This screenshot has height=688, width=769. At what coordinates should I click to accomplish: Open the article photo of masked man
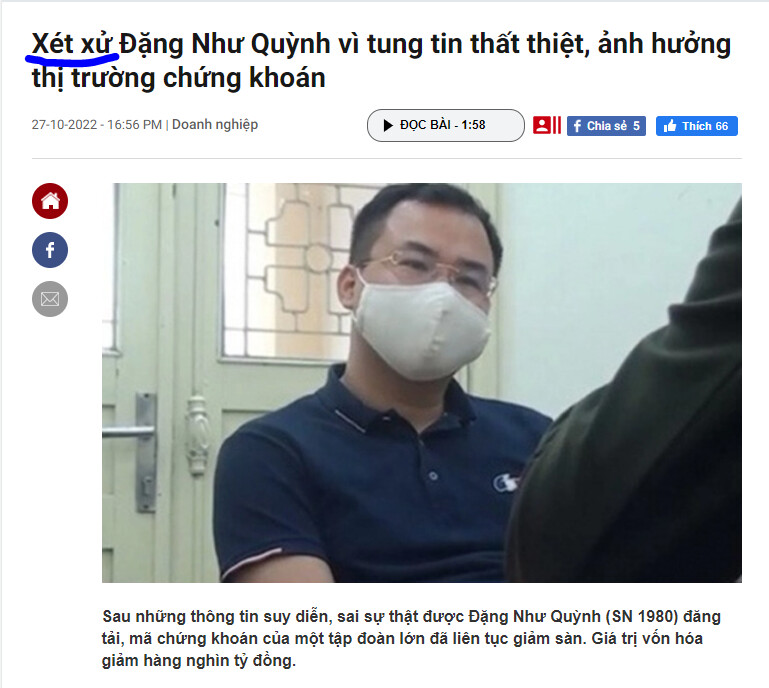coord(422,383)
